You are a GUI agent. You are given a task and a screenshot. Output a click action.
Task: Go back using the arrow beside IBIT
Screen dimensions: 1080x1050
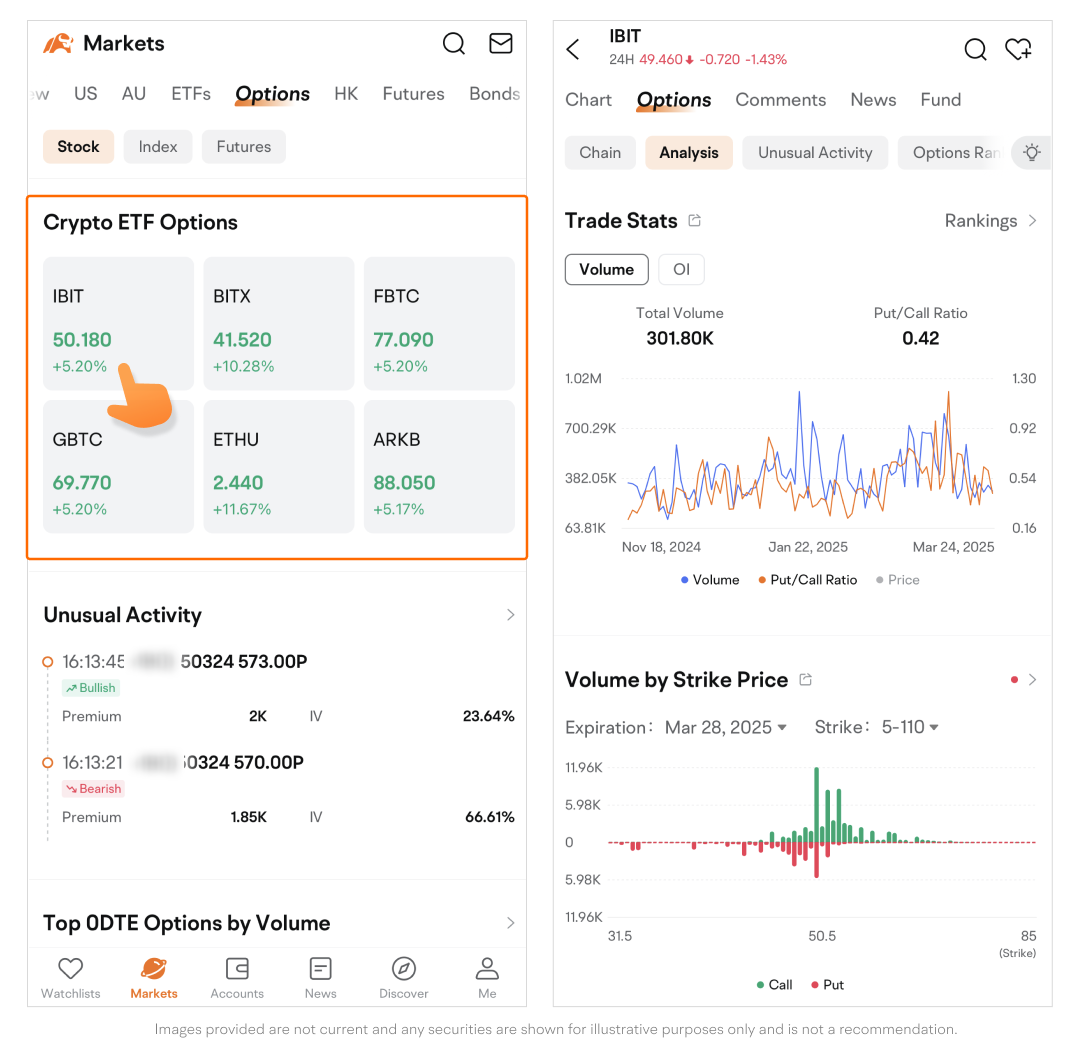[573, 50]
